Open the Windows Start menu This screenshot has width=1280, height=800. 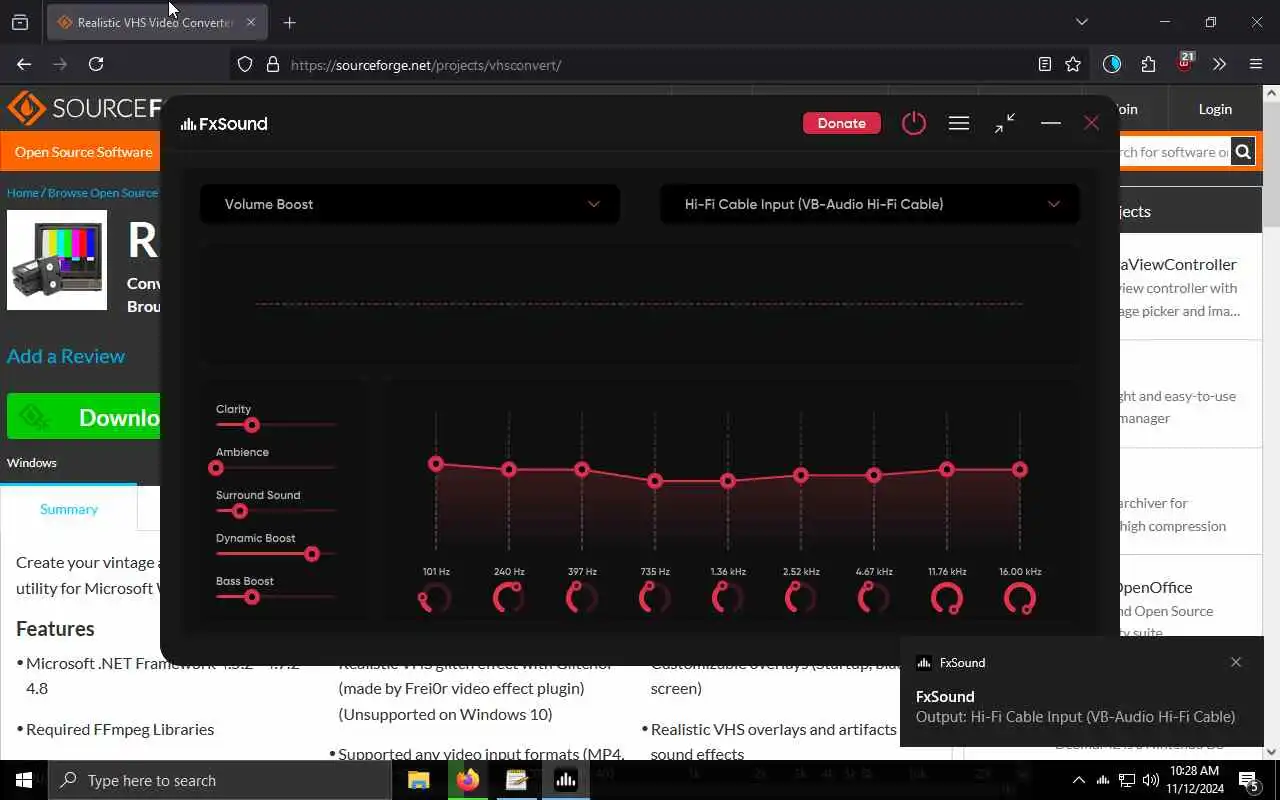[x=24, y=780]
